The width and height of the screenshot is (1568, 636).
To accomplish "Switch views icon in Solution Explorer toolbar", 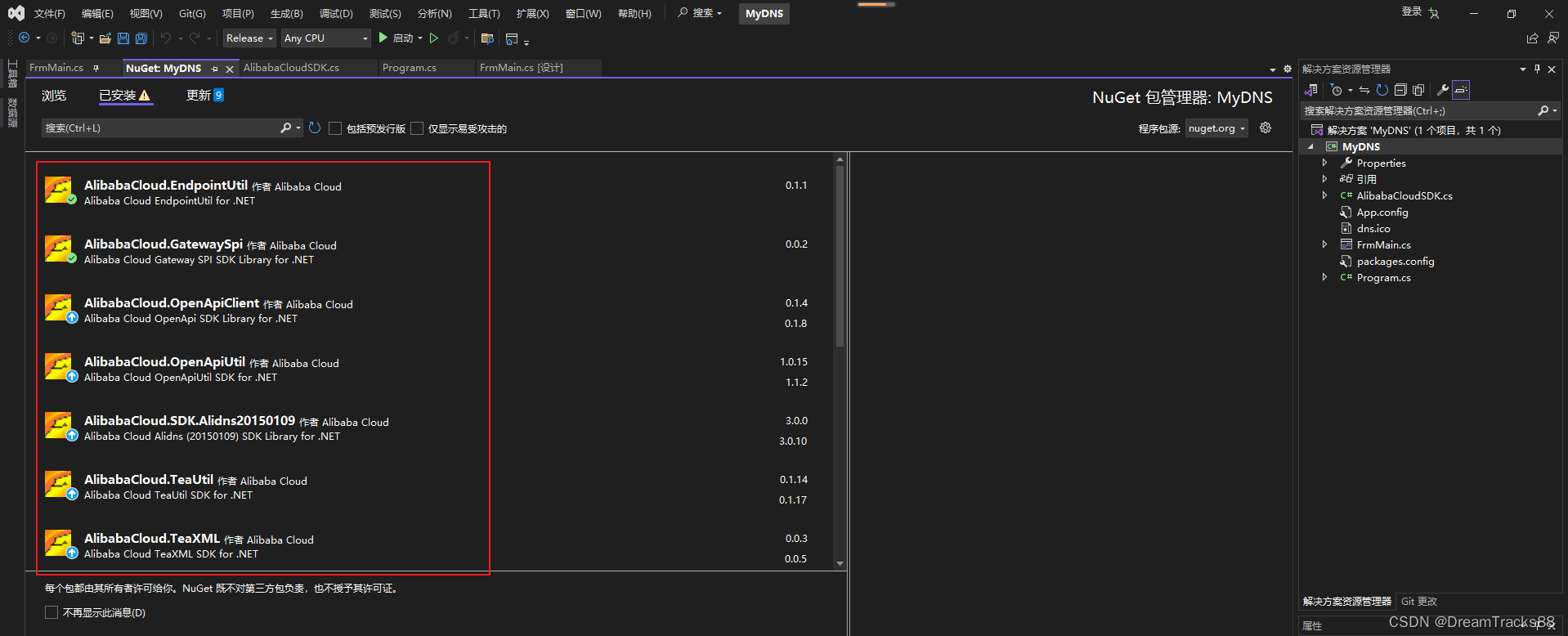I will click(x=1311, y=90).
